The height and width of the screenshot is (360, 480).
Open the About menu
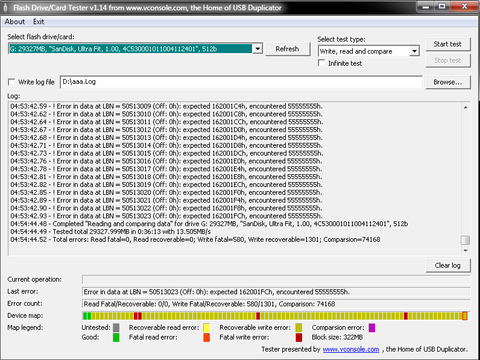coord(15,22)
